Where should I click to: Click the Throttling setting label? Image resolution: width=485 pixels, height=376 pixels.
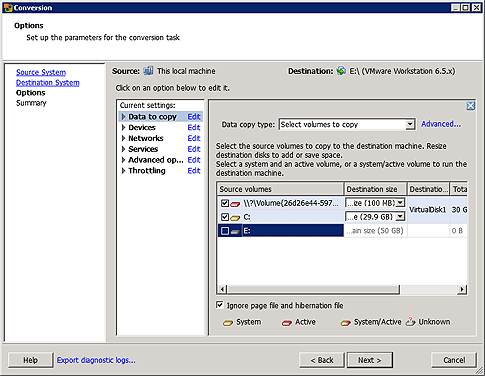click(x=147, y=171)
